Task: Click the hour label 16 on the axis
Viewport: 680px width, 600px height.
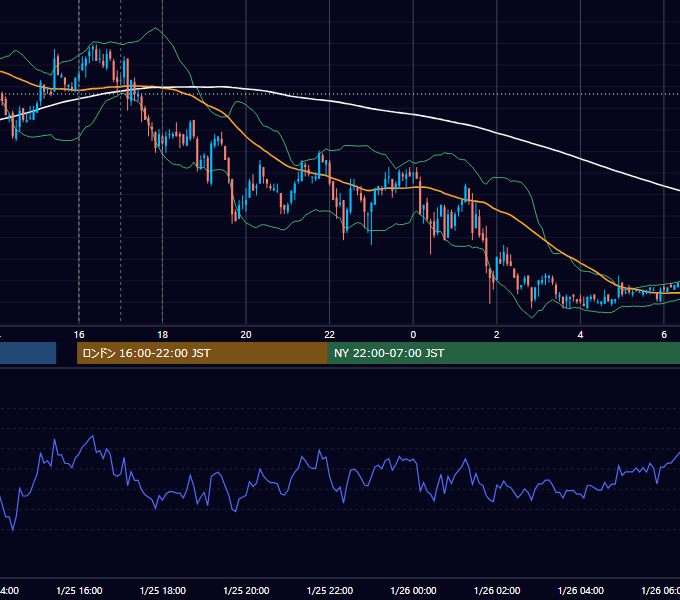Action: (x=79, y=335)
